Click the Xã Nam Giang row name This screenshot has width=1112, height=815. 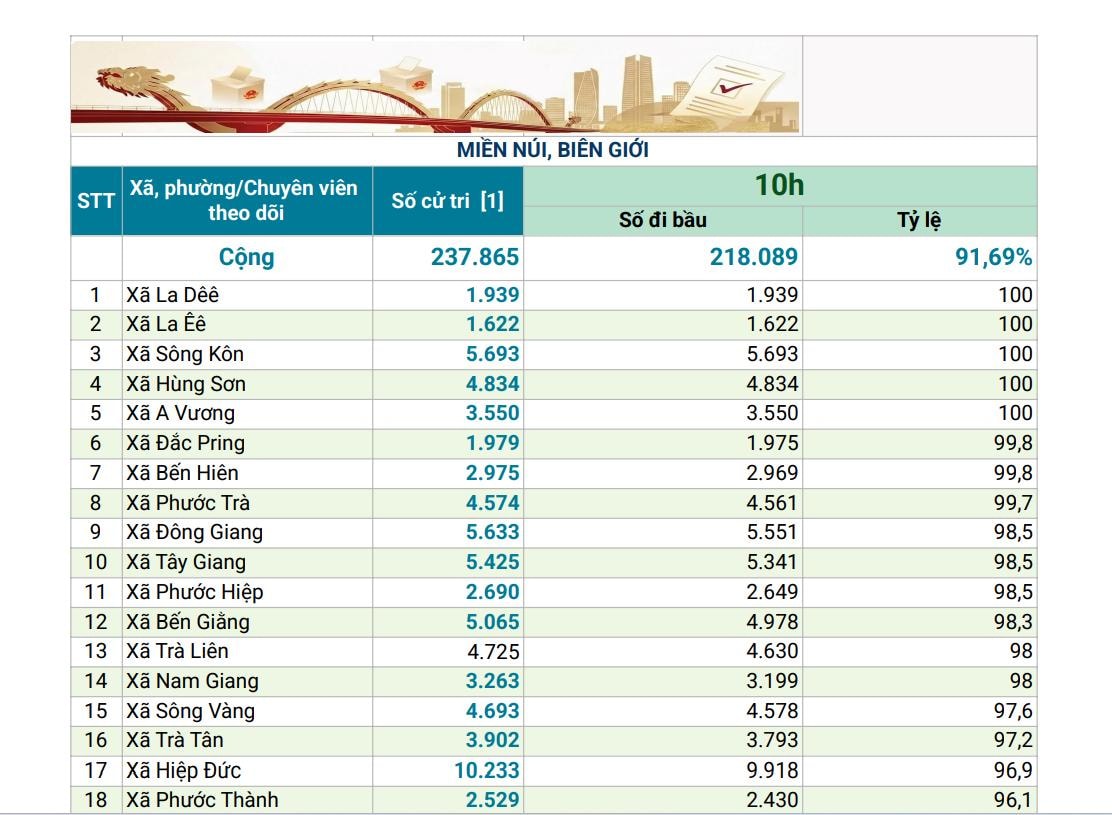pyautogui.click(x=192, y=681)
